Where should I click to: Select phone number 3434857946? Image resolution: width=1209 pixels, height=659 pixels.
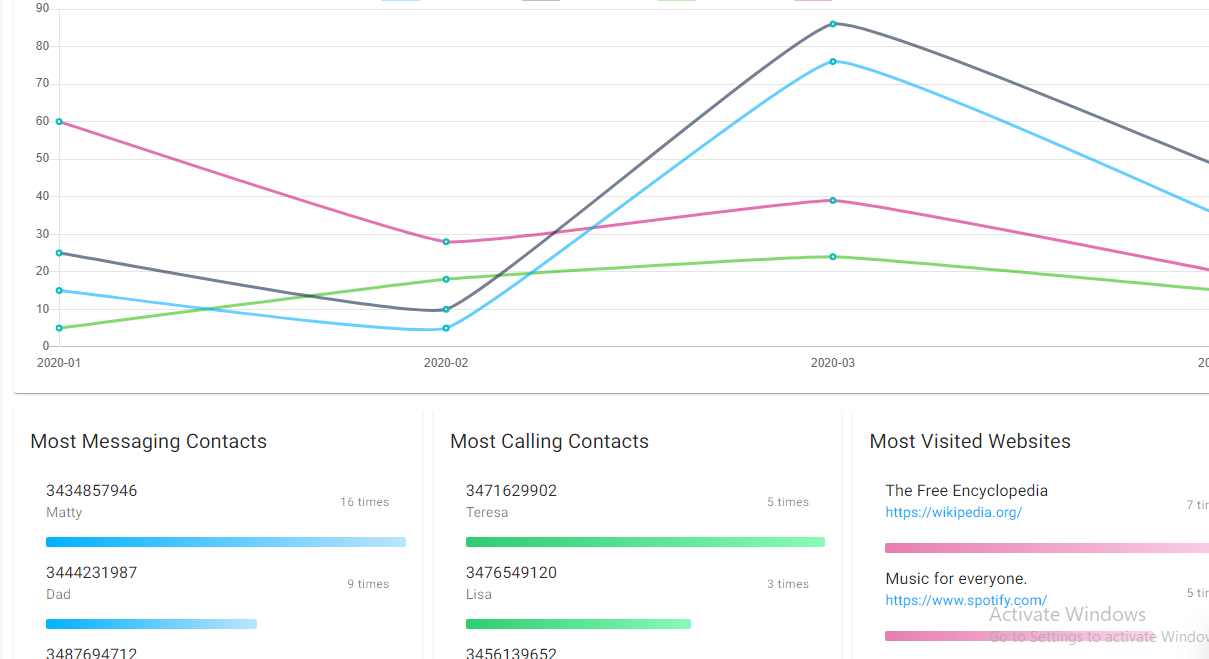92,491
